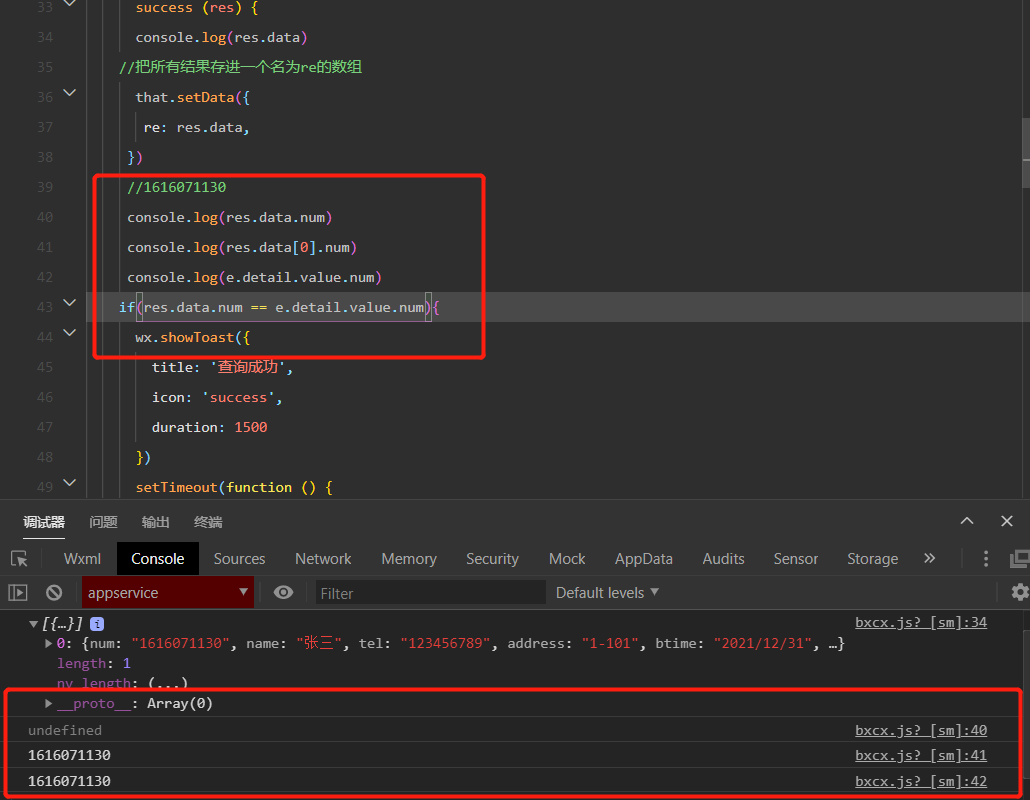Image resolution: width=1030 pixels, height=800 pixels.
Task: Collapse the code fold at line 44
Action: pos(70,333)
